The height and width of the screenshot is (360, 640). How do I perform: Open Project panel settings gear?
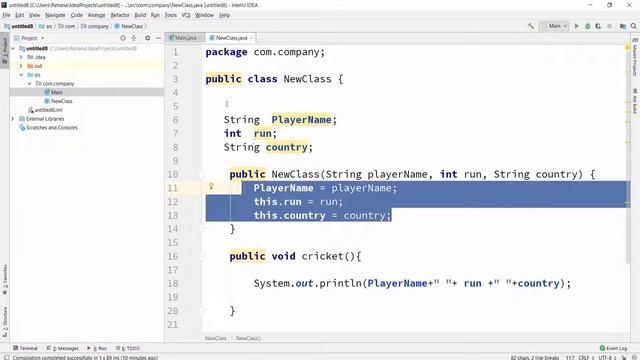click(x=147, y=38)
